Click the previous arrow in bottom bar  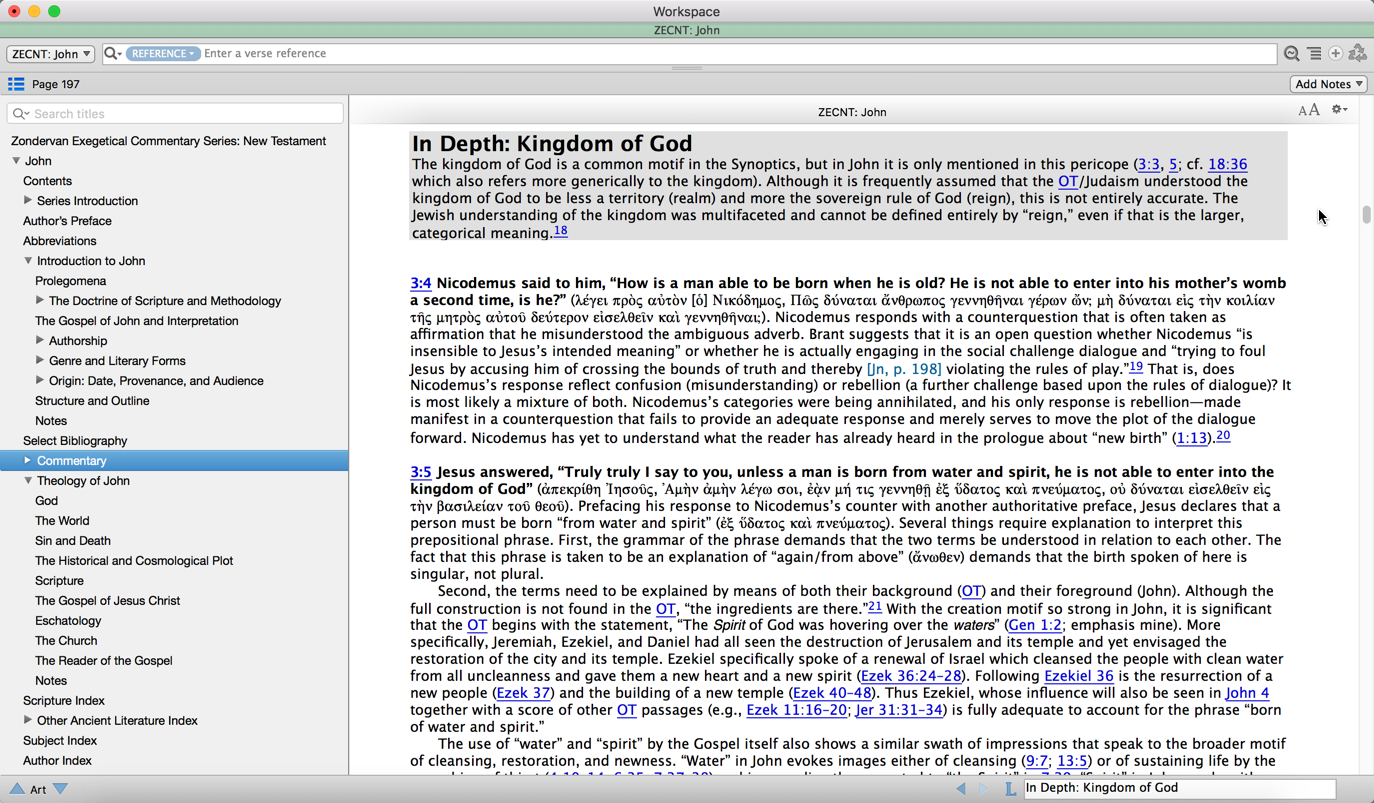pos(961,789)
